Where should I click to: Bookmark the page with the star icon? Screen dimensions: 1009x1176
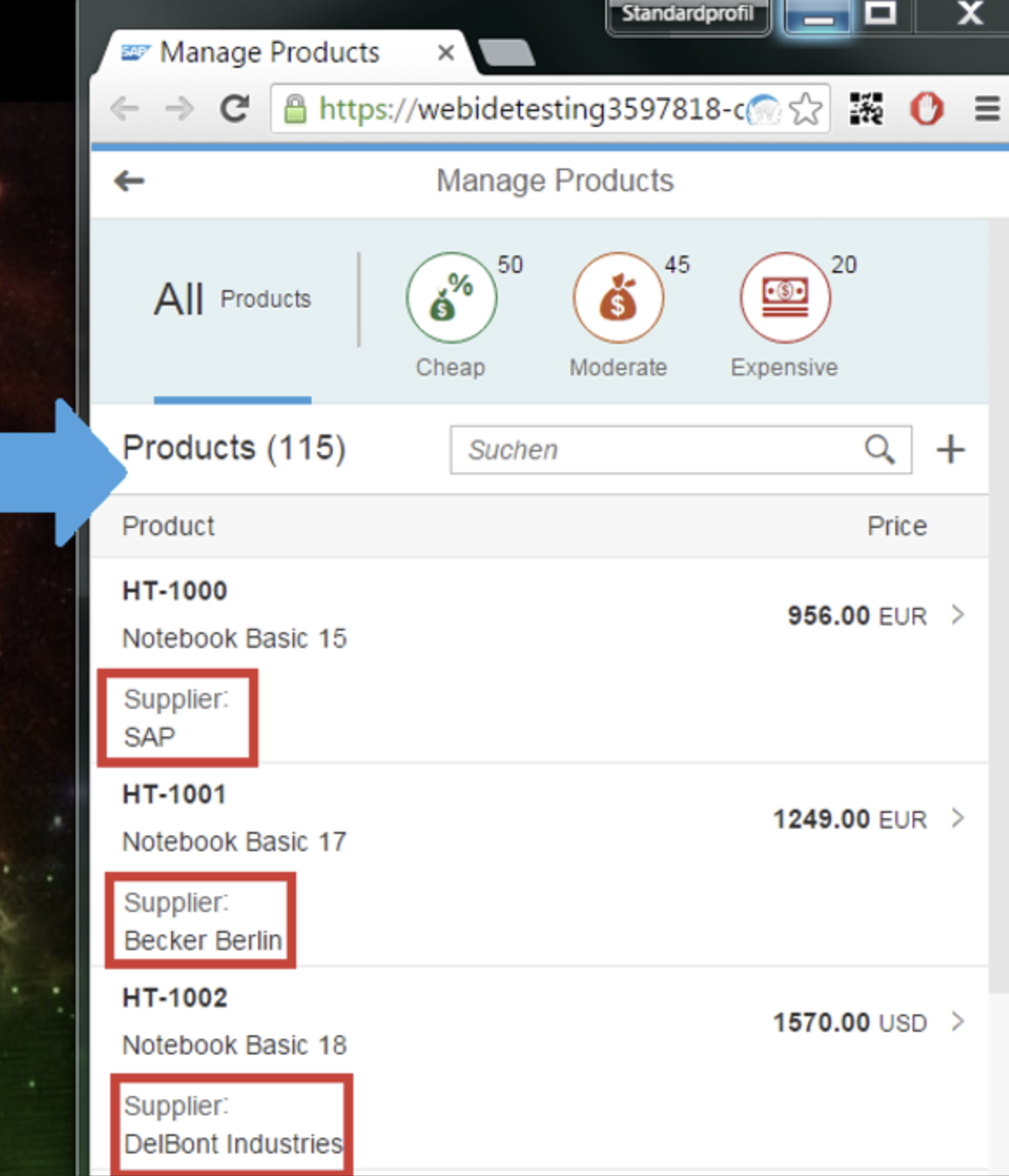[x=806, y=109]
